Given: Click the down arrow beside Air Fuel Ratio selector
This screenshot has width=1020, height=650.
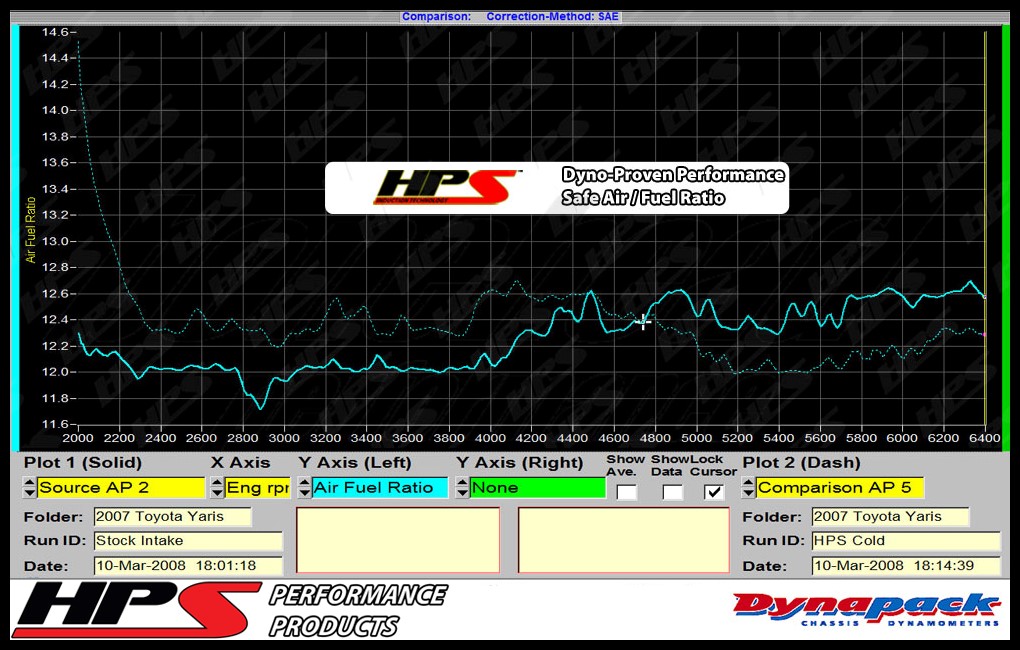Looking at the screenshot, I should 304,493.
